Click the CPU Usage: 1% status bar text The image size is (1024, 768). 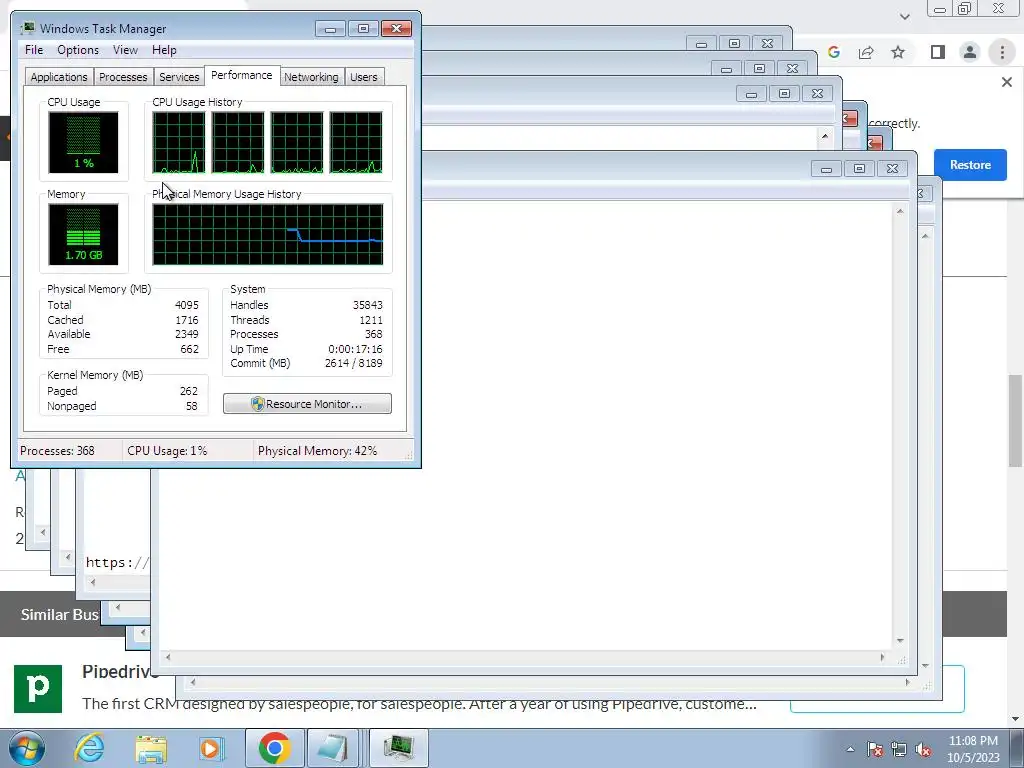pyautogui.click(x=167, y=451)
